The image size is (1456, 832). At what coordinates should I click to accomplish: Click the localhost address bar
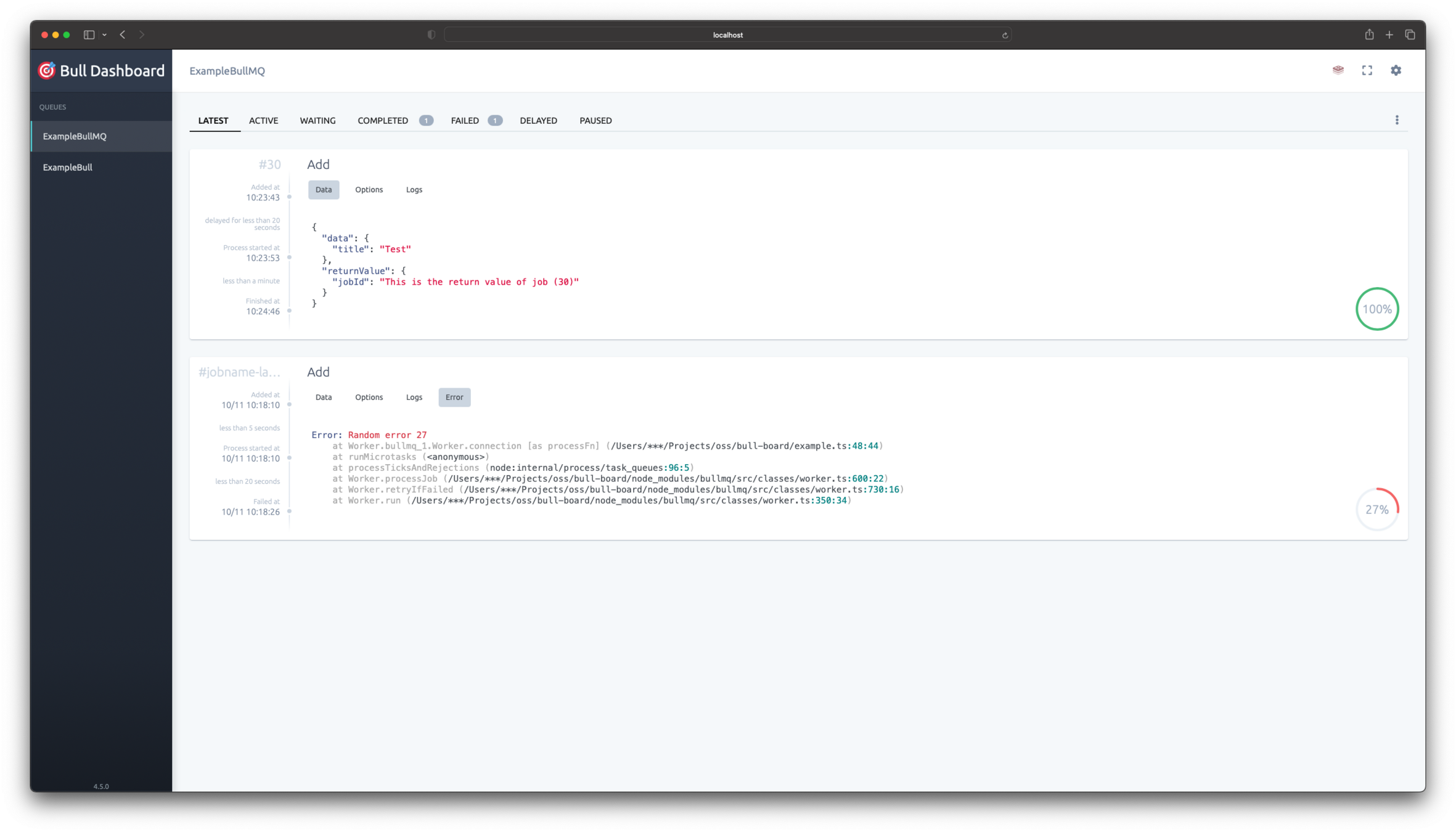tap(727, 35)
